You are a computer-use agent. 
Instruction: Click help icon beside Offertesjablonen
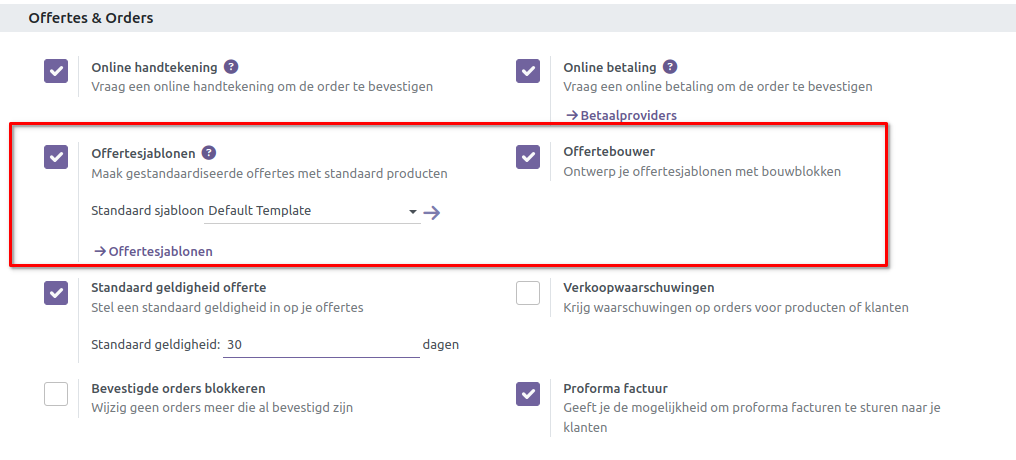[209, 153]
